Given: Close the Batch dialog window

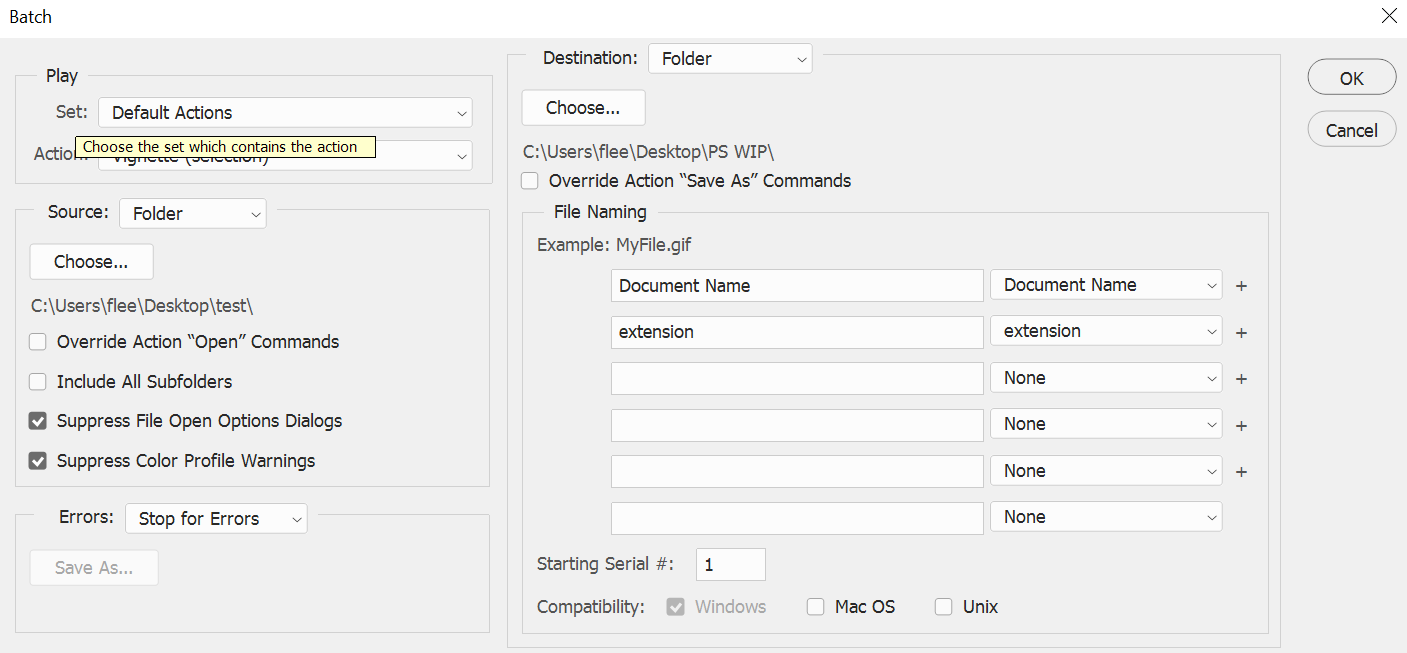Looking at the screenshot, I should 1388,16.
